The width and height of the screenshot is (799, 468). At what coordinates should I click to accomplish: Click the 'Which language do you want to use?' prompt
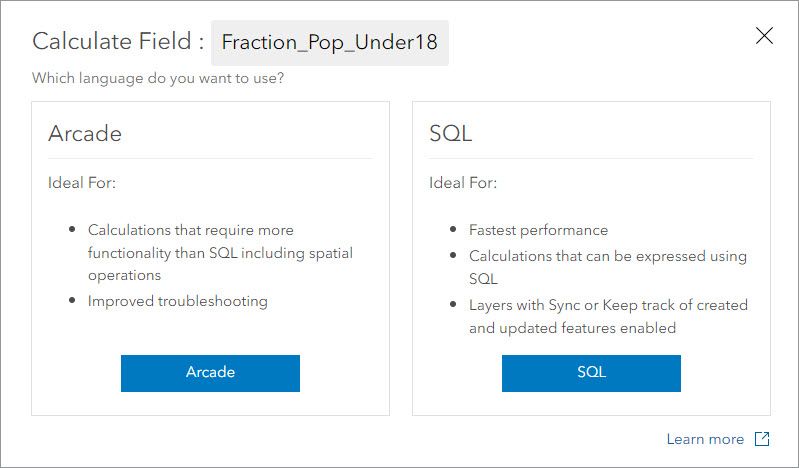point(158,77)
